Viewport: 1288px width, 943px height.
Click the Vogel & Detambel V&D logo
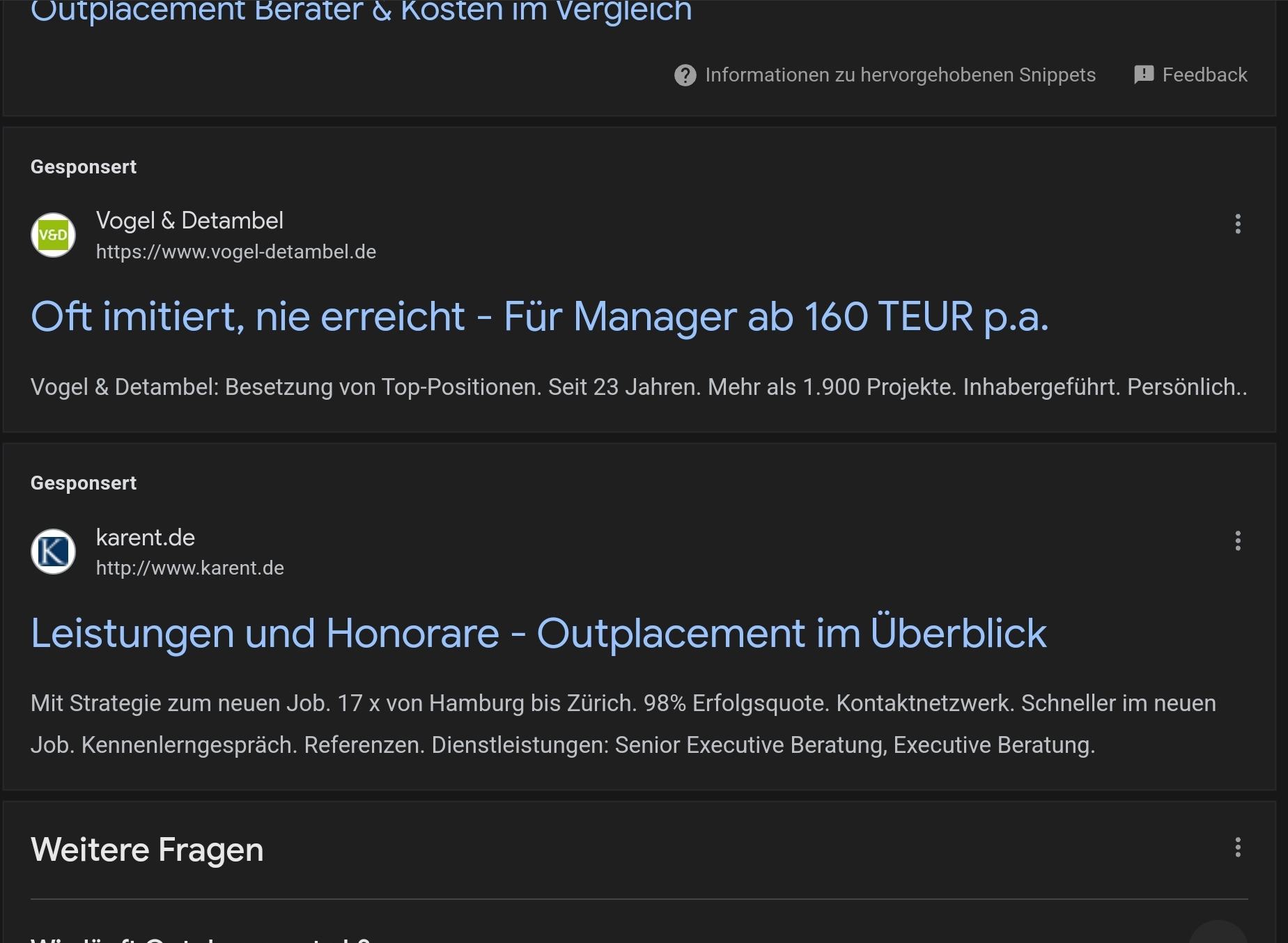click(54, 235)
